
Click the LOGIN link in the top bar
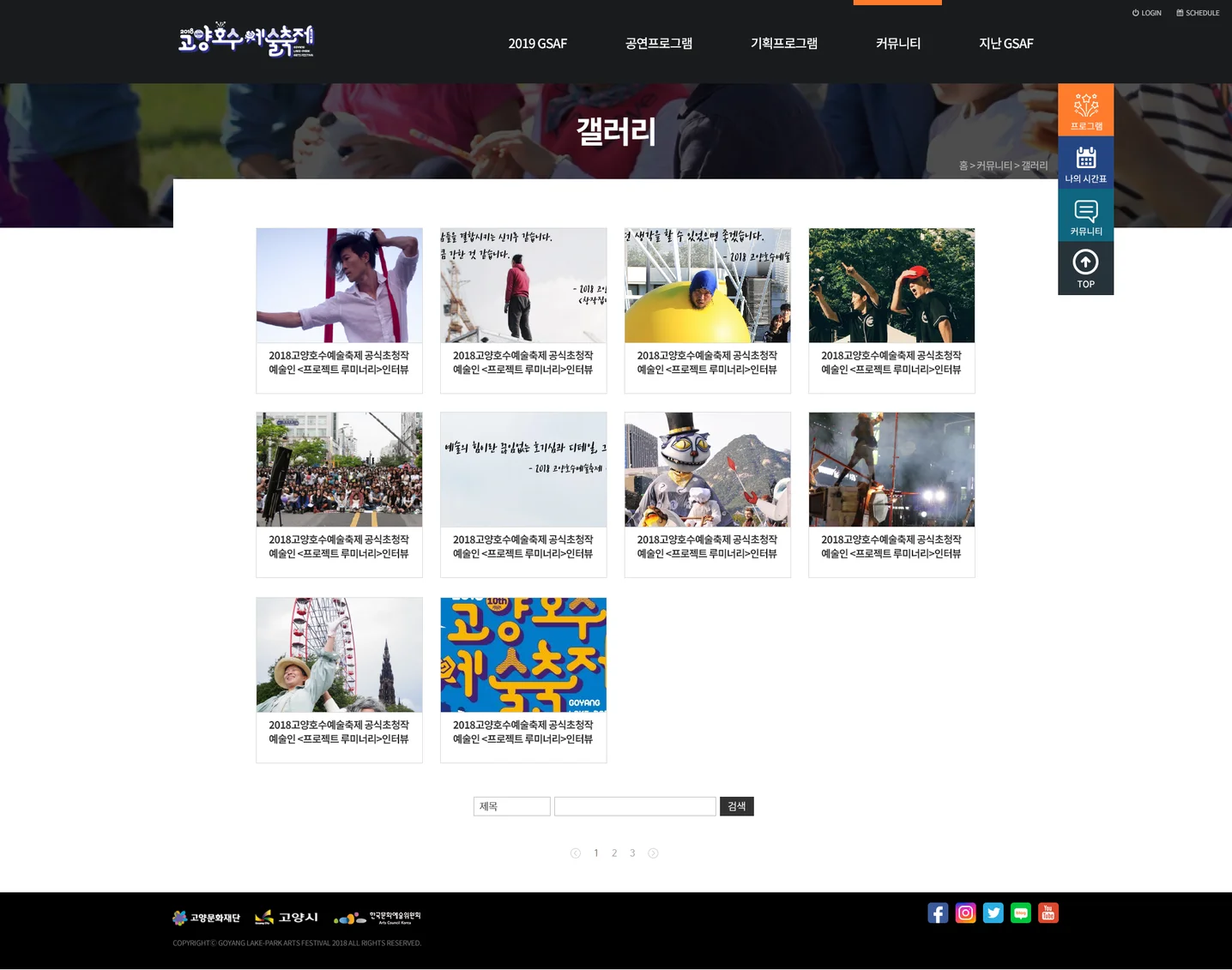click(1146, 13)
